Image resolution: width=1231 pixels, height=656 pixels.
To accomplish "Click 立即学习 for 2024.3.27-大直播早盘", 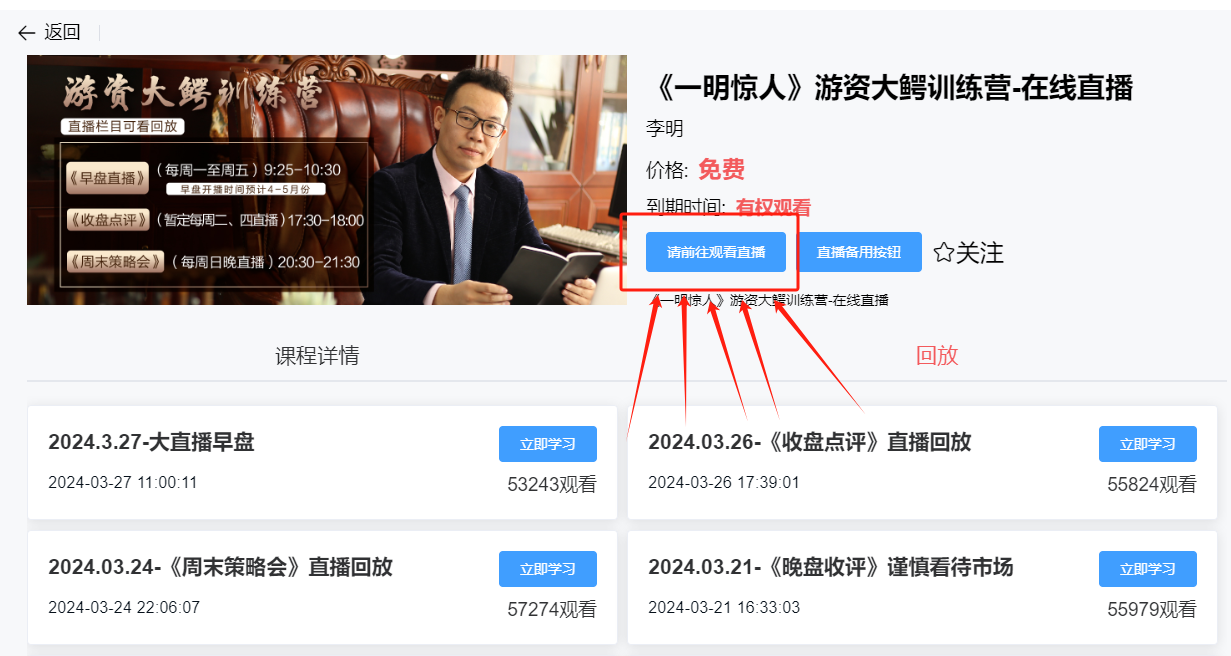I will coord(547,444).
